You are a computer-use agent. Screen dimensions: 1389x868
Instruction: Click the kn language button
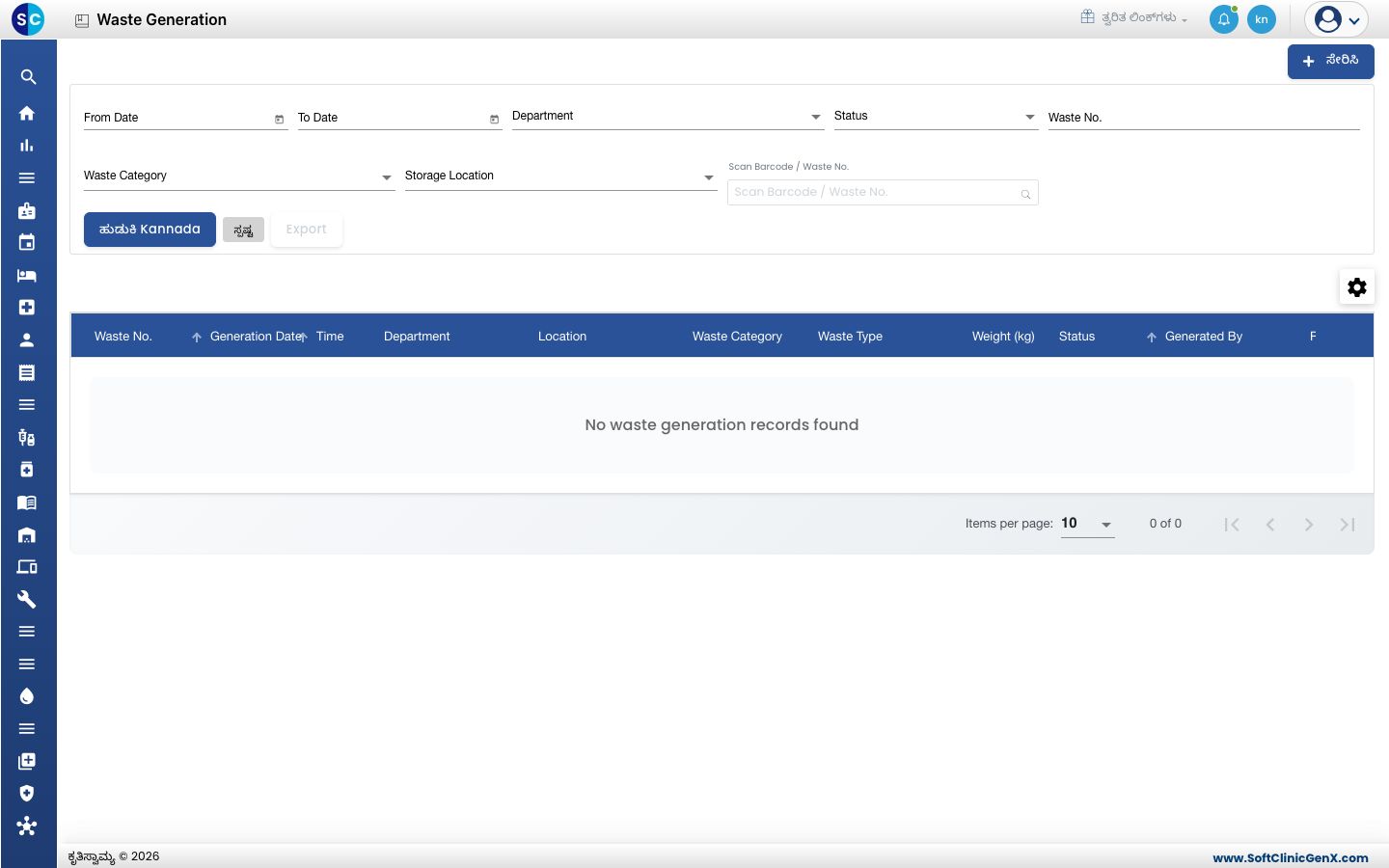1262,19
